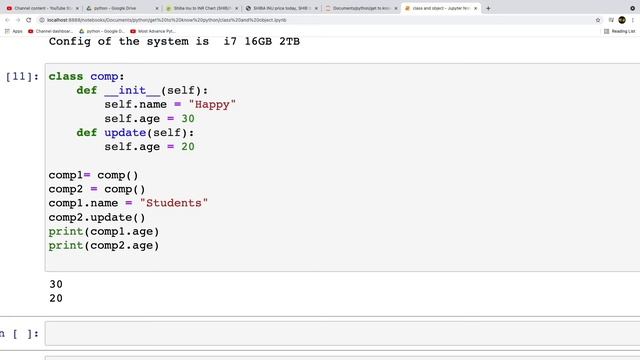Open the Channel dashboard bookmark
The height and width of the screenshot is (360, 640).
pyautogui.click(x=50, y=31)
